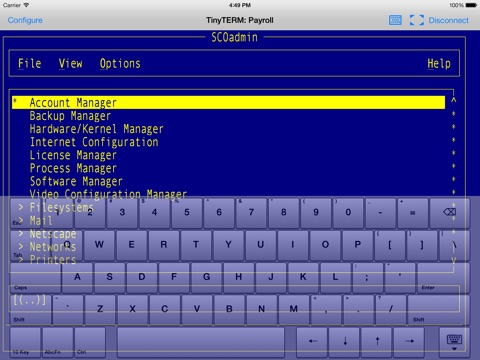
Task: Tap the L key
Action: click(x=335, y=277)
